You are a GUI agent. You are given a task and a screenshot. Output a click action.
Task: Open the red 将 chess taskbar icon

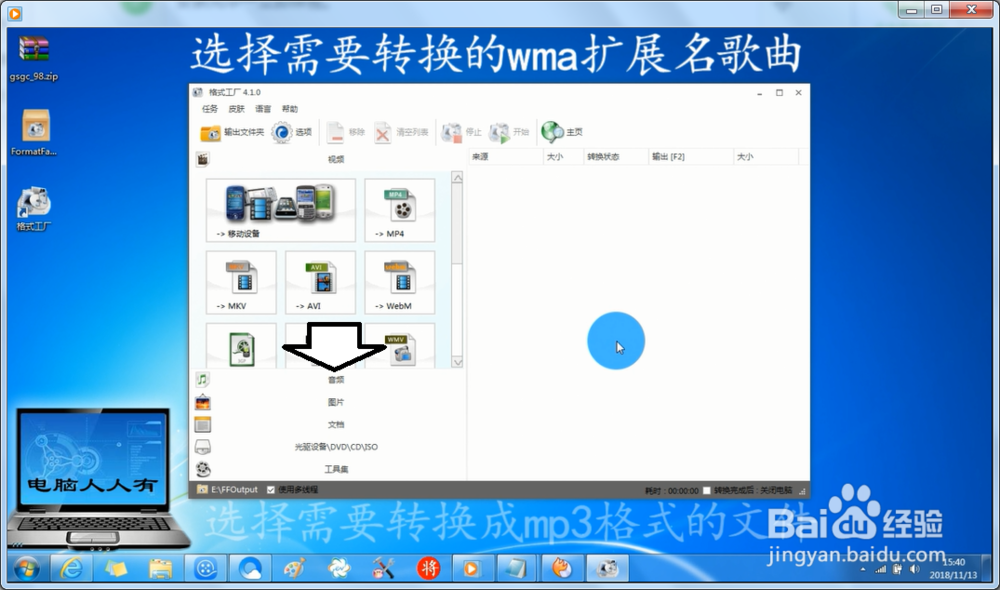(x=428, y=568)
